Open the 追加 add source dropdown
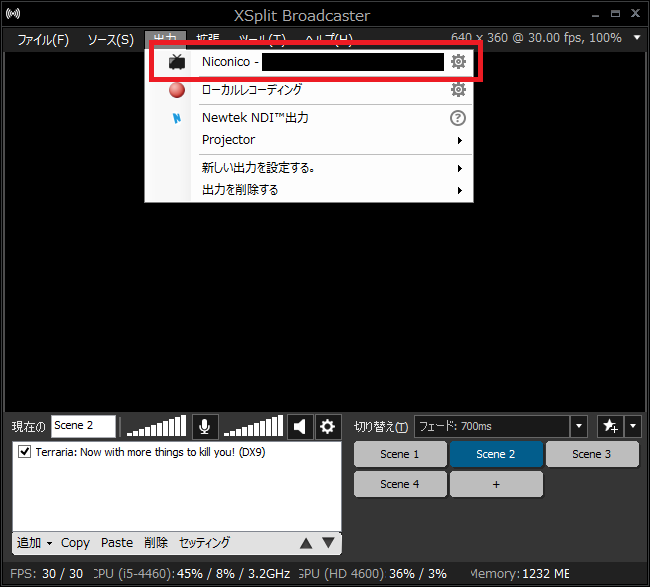650x587 pixels. point(34,543)
